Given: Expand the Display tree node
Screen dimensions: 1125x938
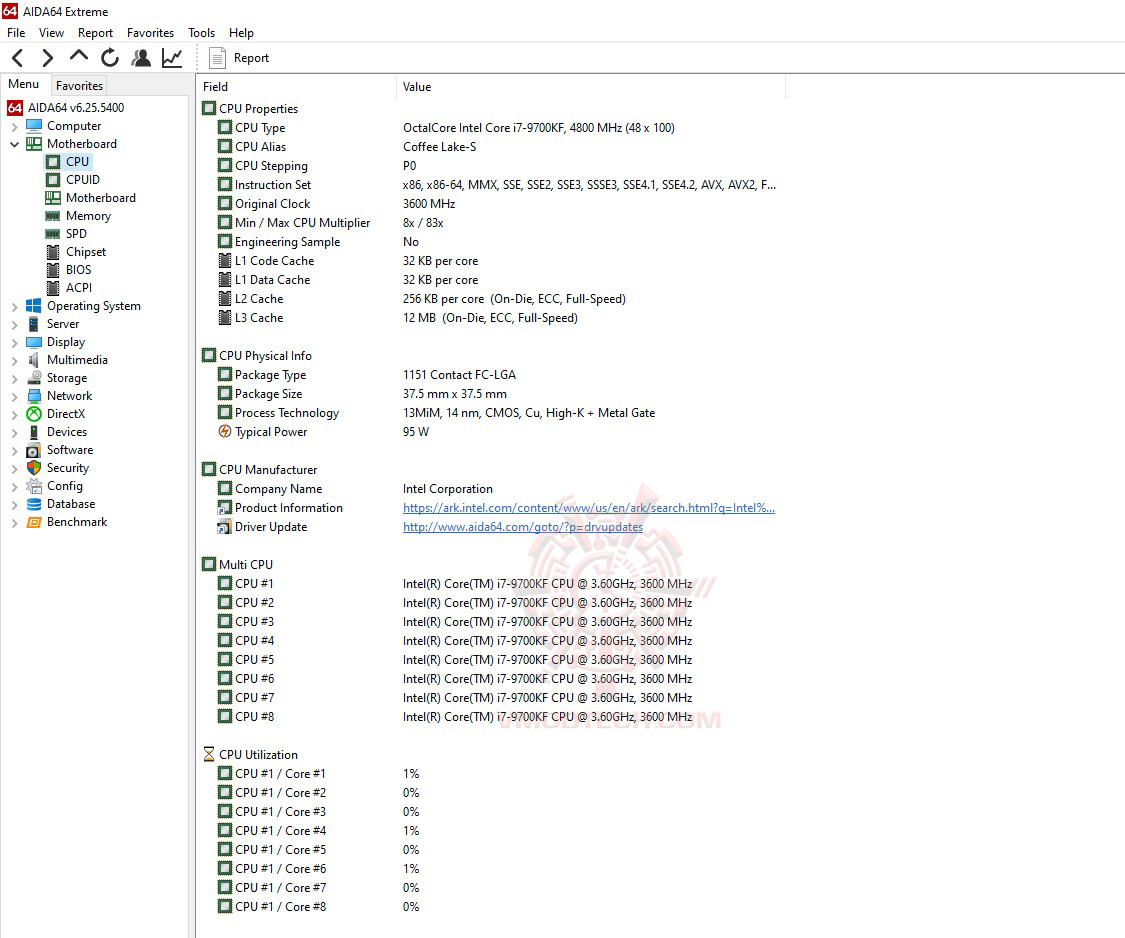Looking at the screenshot, I should point(14,342).
